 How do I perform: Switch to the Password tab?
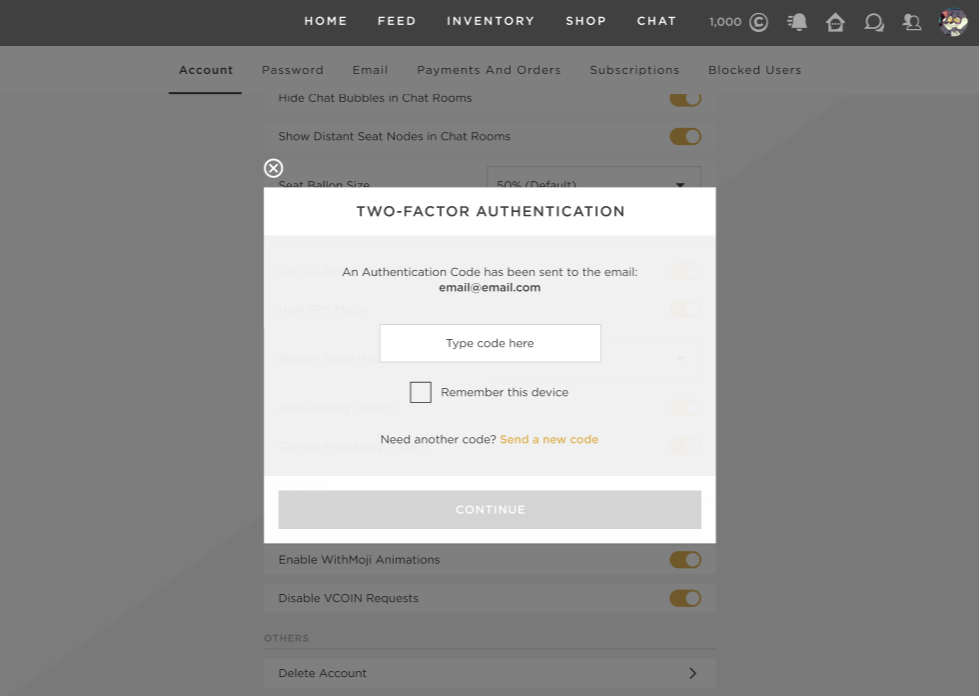(292, 70)
